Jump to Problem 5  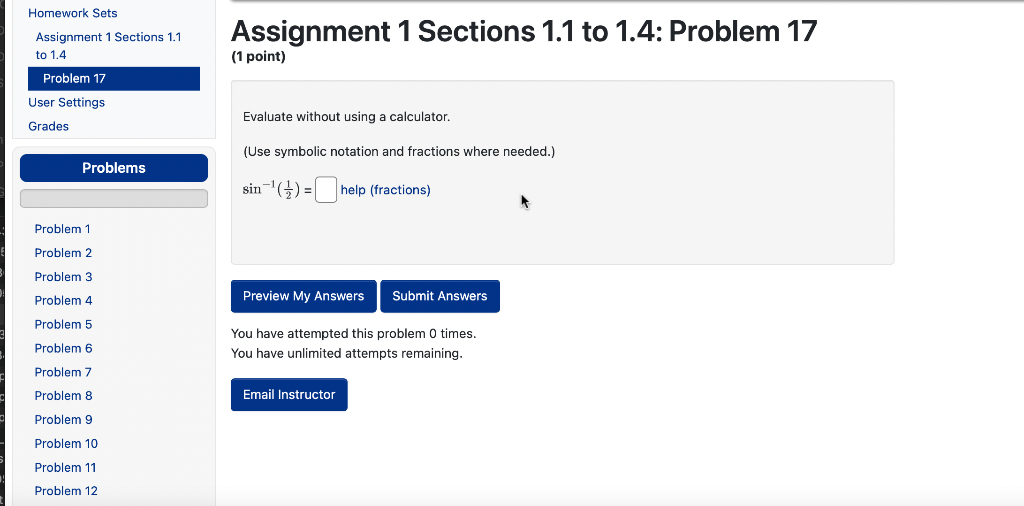(63, 324)
